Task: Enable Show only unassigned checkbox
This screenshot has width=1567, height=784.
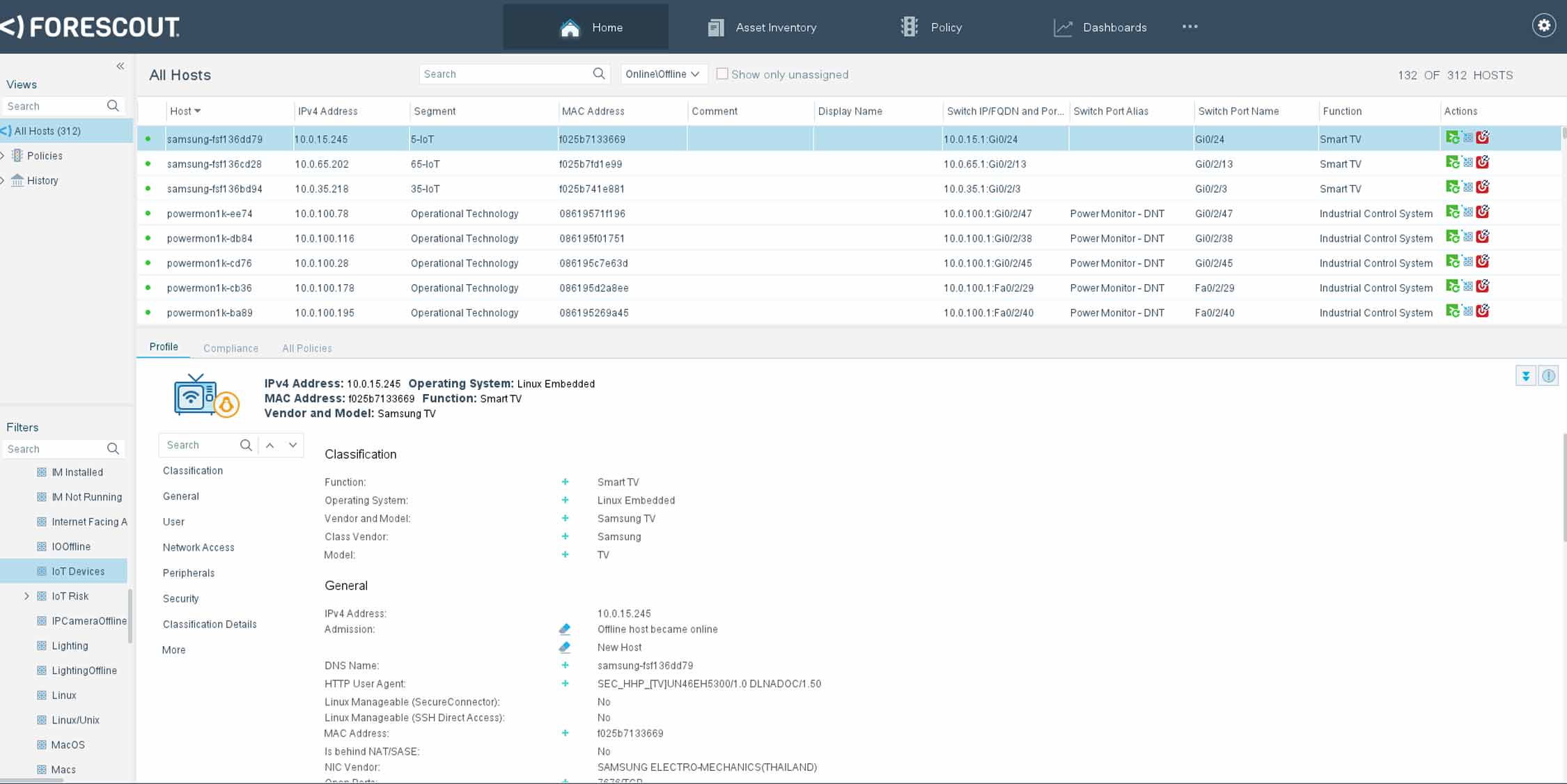Action: [722, 74]
